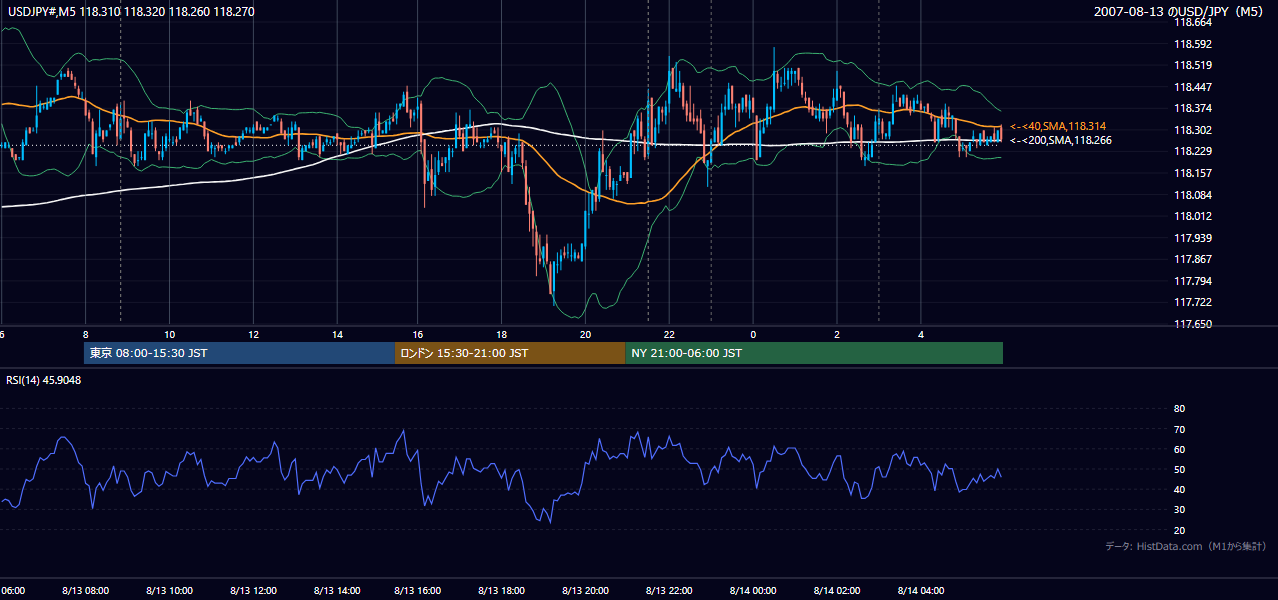Click price axis label 118.302

click(x=1193, y=130)
